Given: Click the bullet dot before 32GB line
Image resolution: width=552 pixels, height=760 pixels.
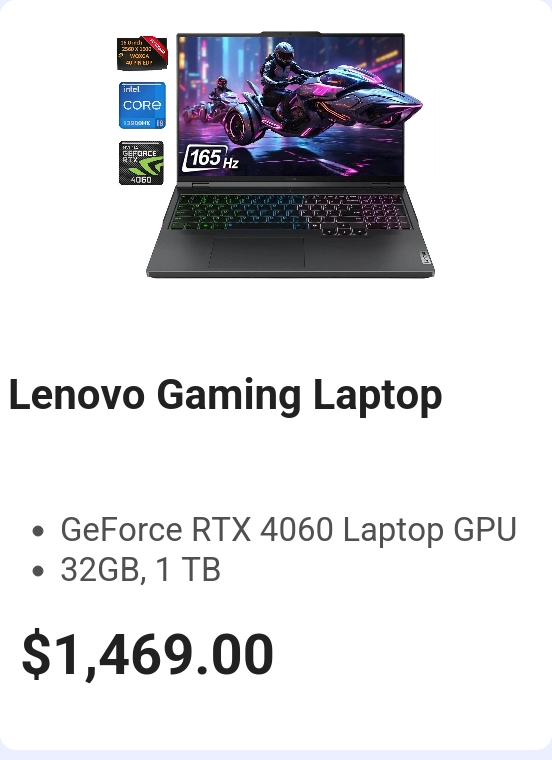Looking at the screenshot, I should tap(38, 570).
